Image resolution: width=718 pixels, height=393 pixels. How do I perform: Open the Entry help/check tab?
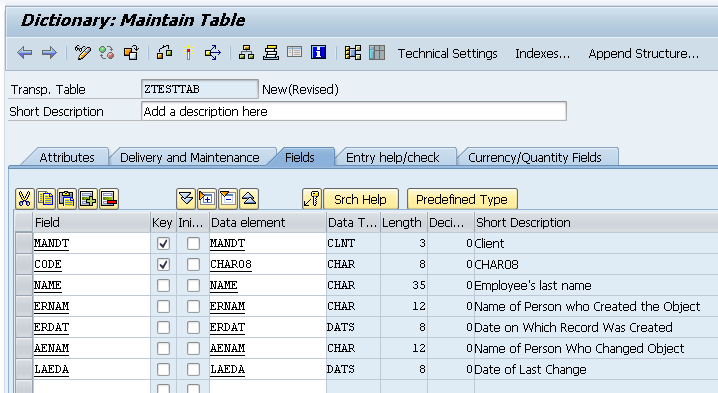(392, 157)
